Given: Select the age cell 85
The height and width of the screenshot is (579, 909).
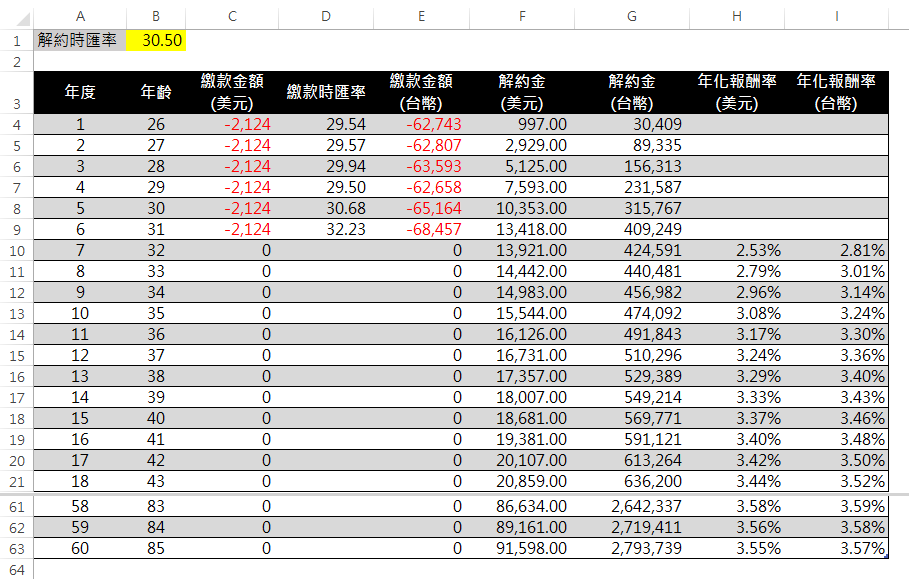Looking at the screenshot, I should (x=156, y=548).
